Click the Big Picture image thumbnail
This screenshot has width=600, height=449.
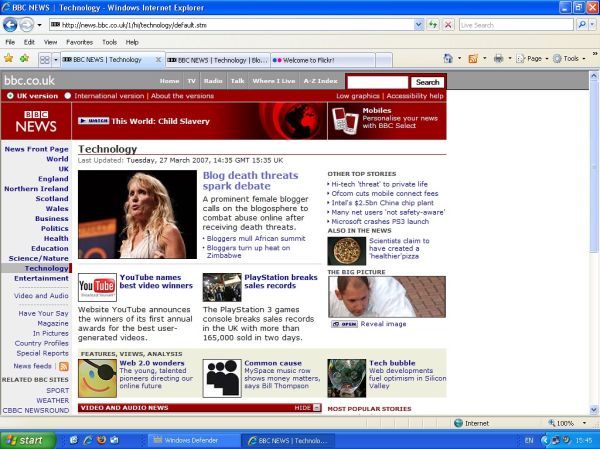(x=387, y=297)
